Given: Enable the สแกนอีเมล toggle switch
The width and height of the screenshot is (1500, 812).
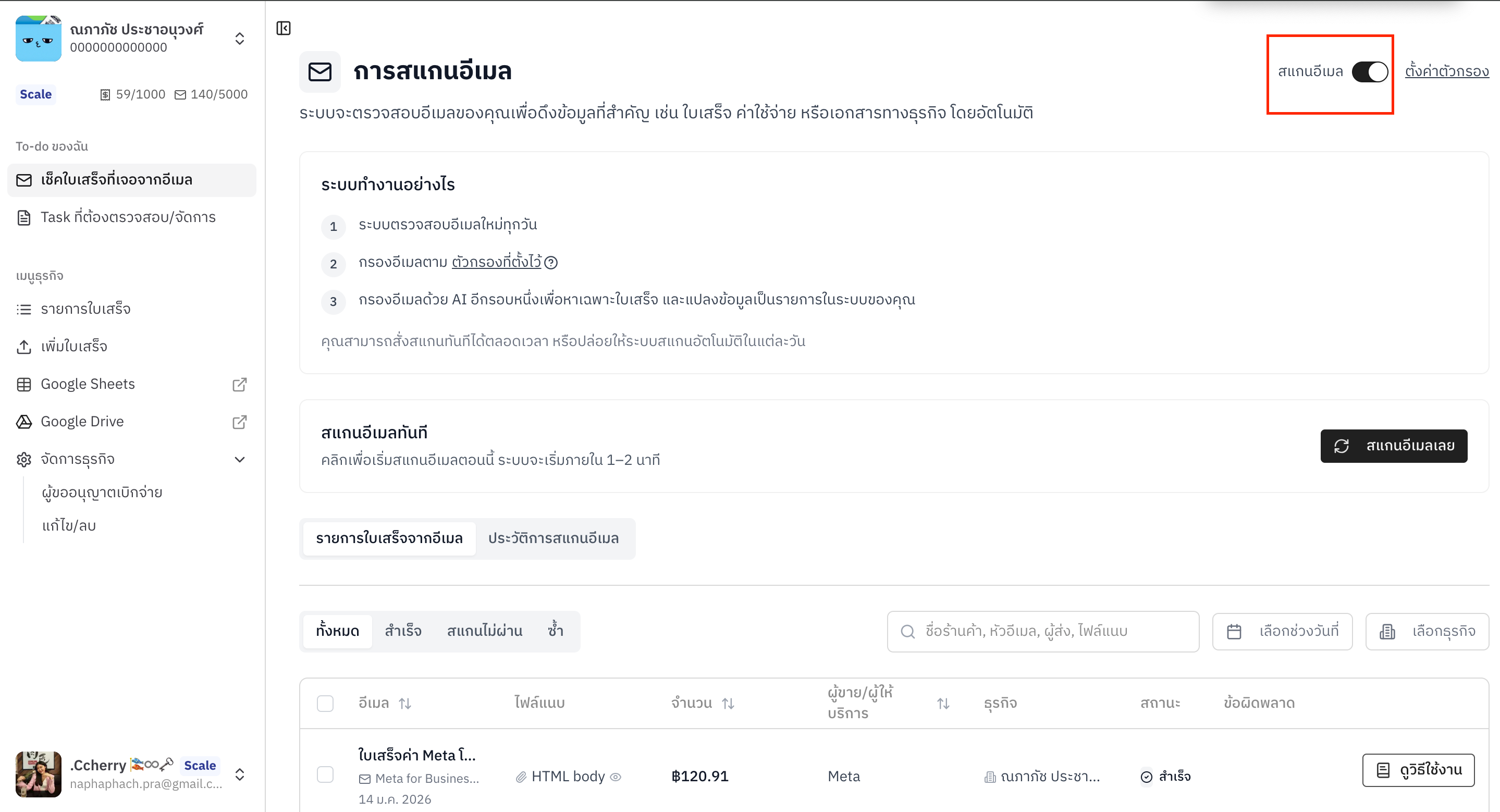Looking at the screenshot, I should tap(1369, 71).
